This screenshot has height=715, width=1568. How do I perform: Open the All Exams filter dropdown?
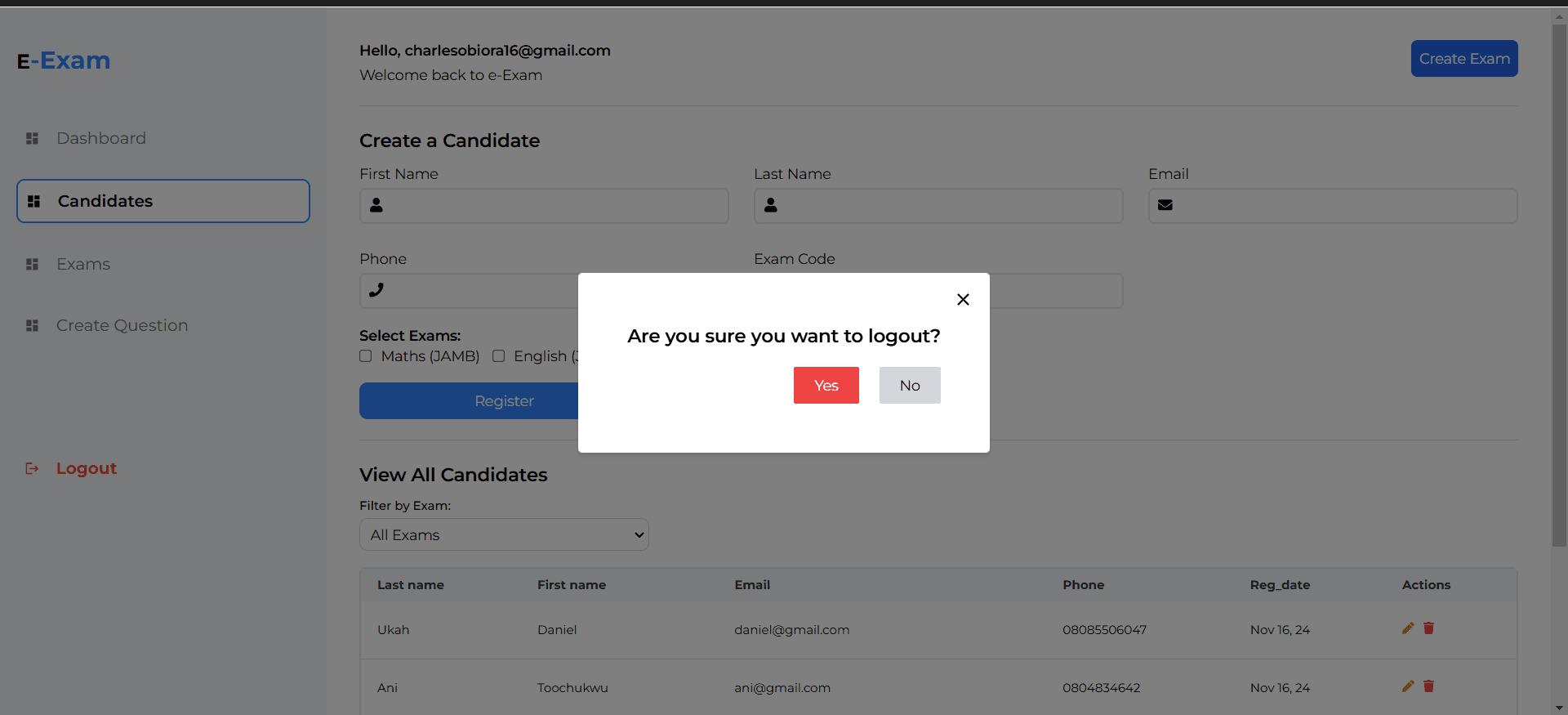click(504, 534)
